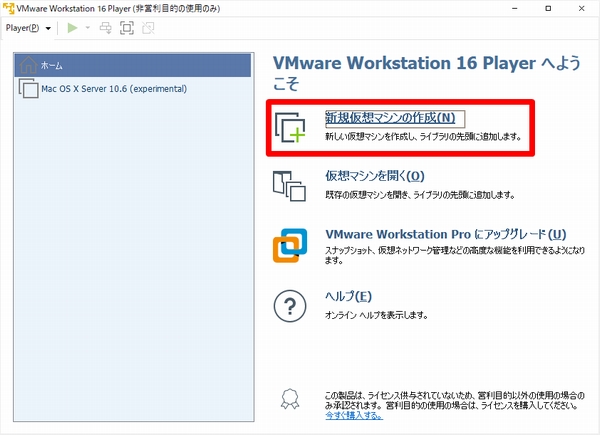Image resolution: width=600 pixels, height=435 pixels.
Task: Open ヘルプ(E) link
Action: coord(349,296)
